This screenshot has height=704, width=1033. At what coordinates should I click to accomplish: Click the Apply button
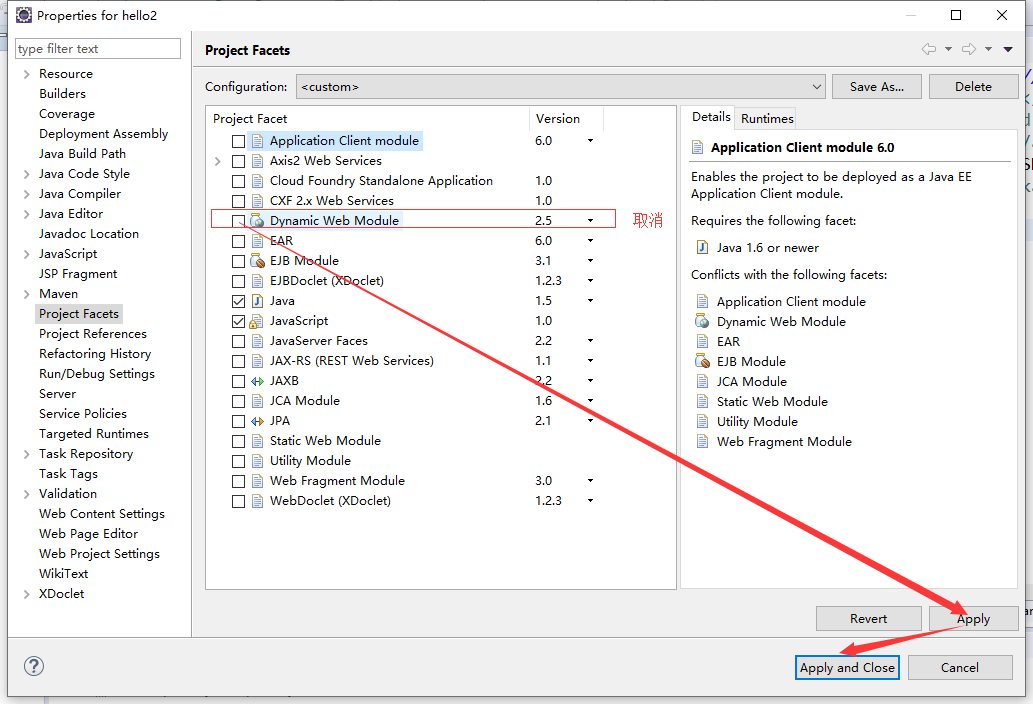click(x=973, y=618)
